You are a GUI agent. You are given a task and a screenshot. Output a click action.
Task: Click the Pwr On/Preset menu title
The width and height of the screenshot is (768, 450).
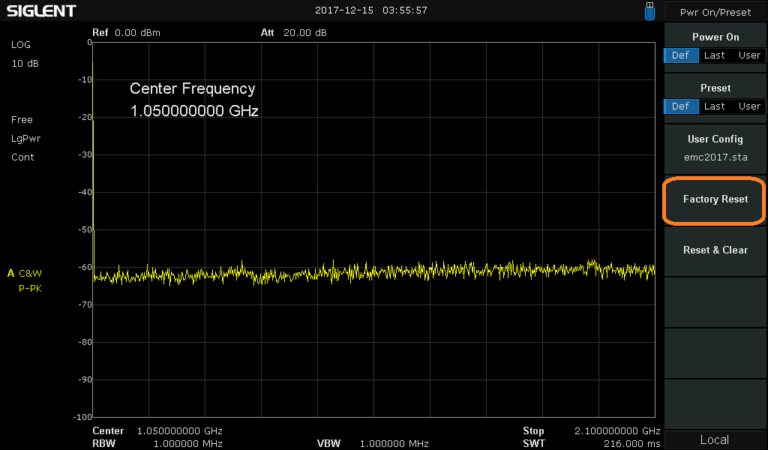[715, 13]
